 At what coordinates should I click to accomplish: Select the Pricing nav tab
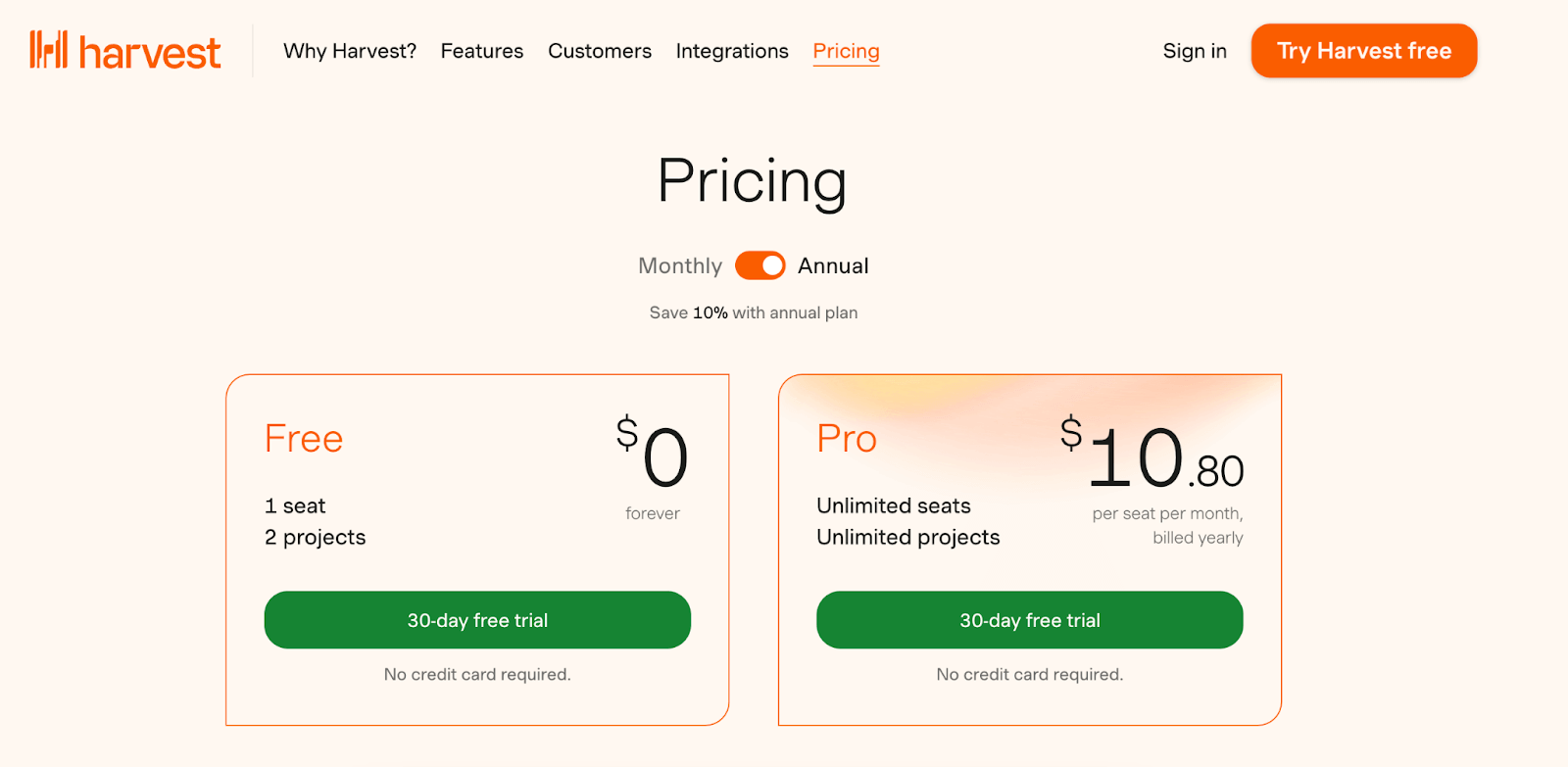(x=846, y=51)
